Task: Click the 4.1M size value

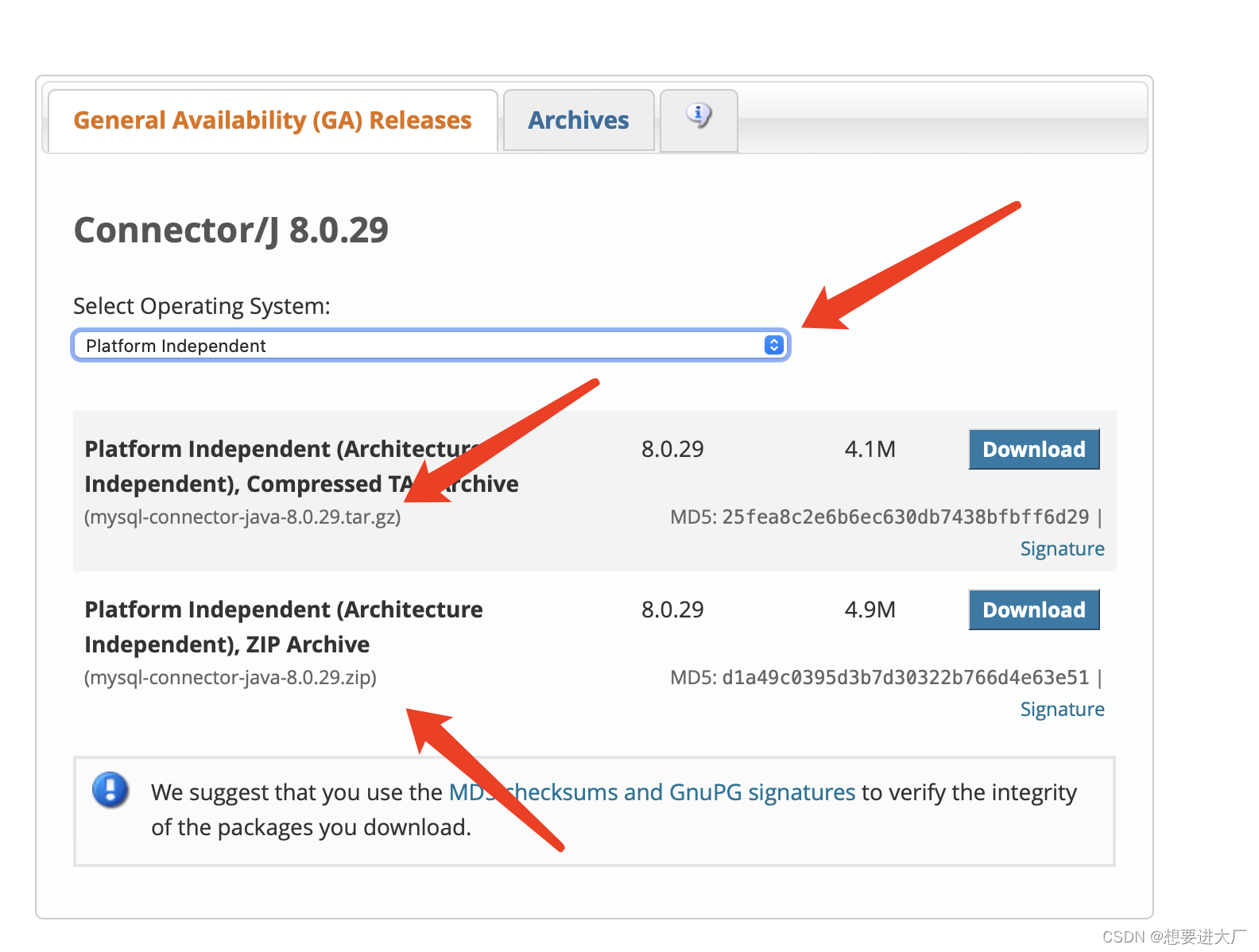Action: tap(870, 449)
